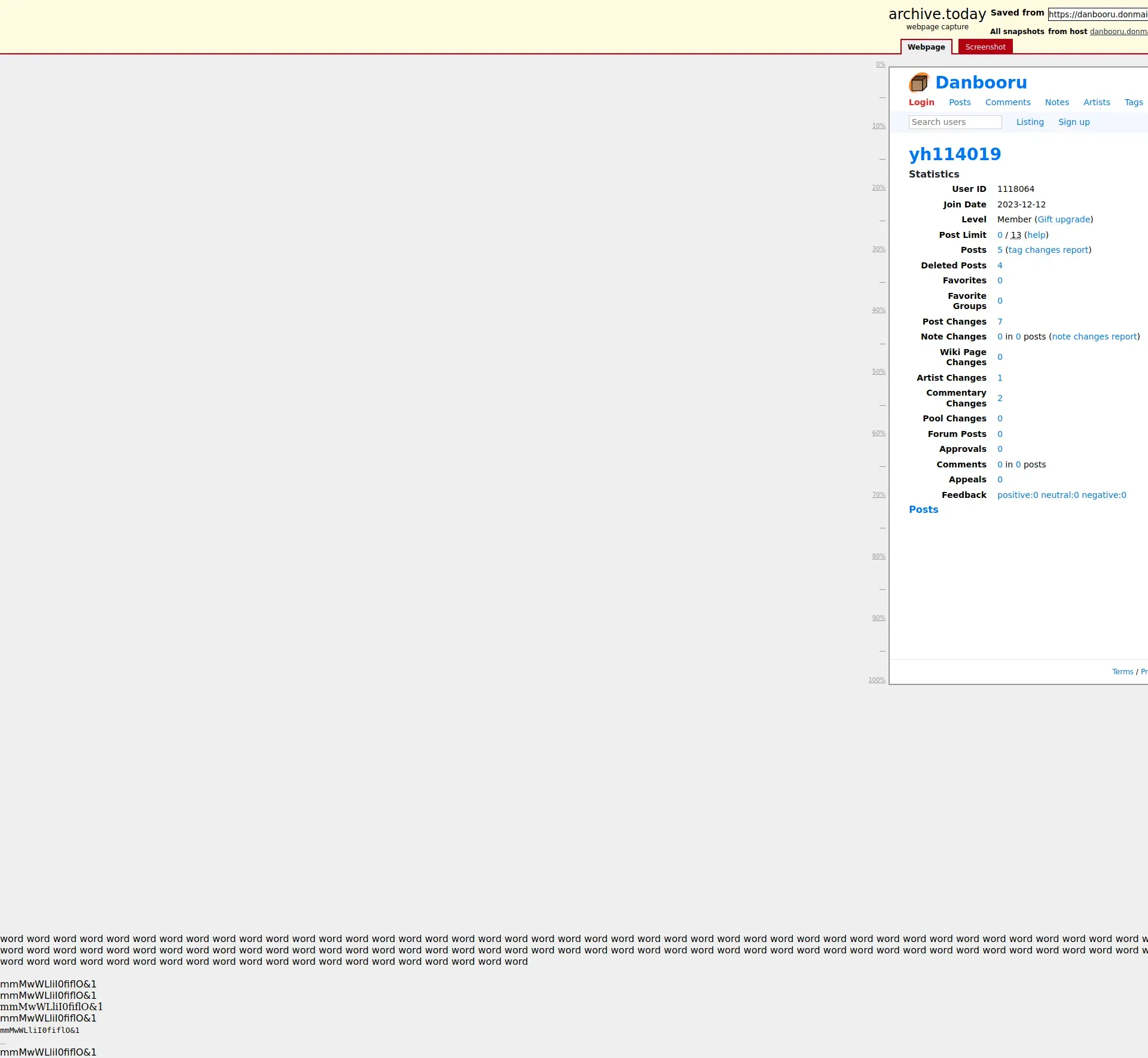Focus the Saved from URL field
Viewport: 1148px width, 1058px height.
click(x=1098, y=14)
